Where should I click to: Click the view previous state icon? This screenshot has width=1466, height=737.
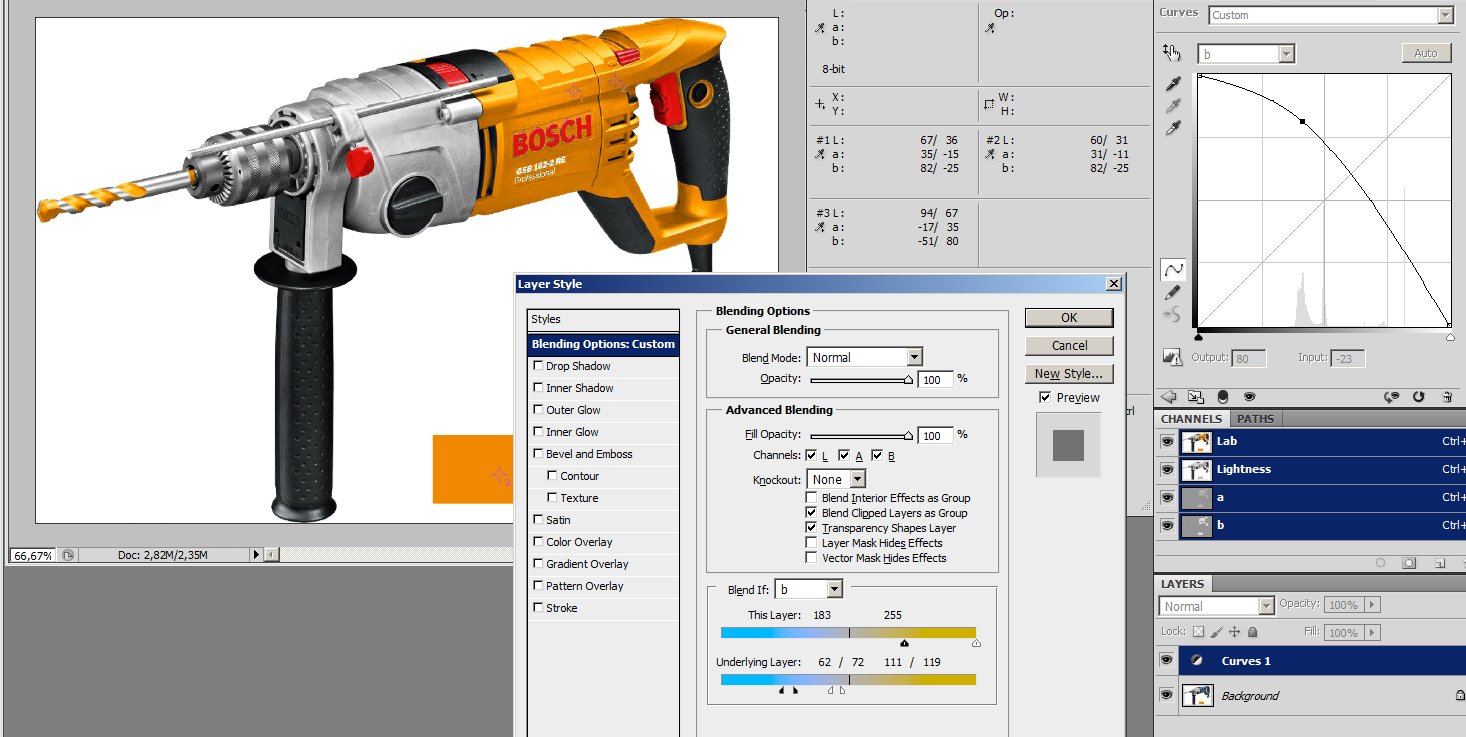[1391, 397]
